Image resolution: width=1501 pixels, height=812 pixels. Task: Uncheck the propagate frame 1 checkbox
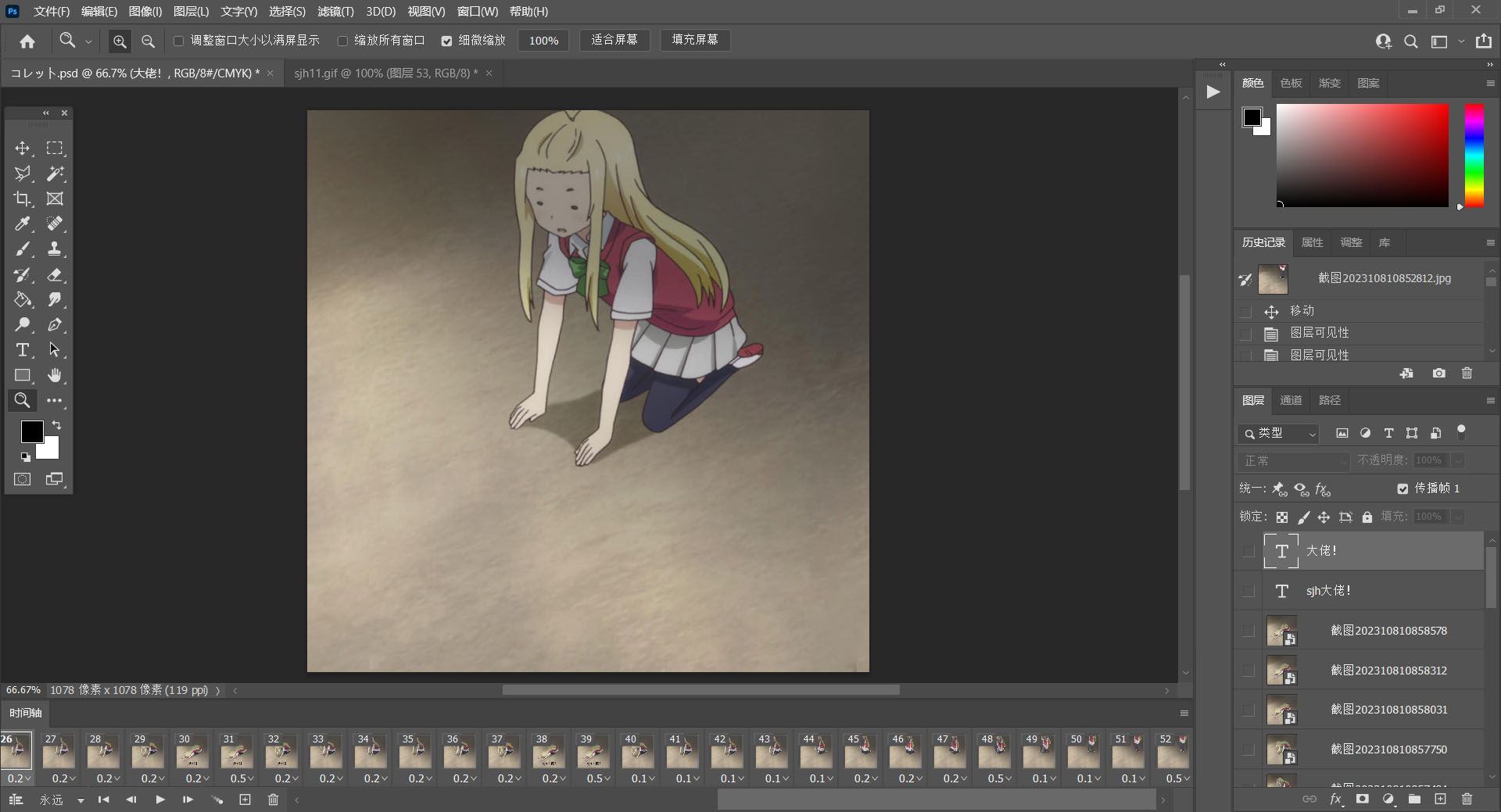1402,488
